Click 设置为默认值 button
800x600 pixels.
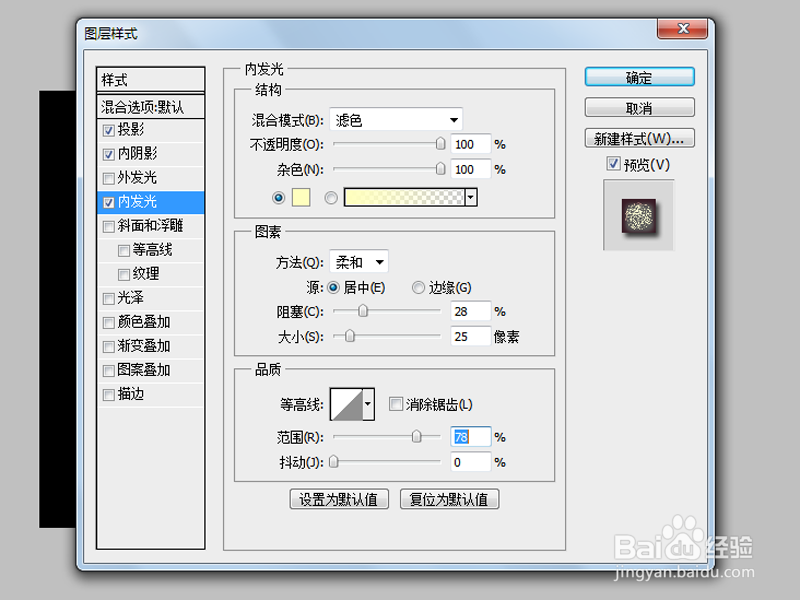click(x=339, y=499)
